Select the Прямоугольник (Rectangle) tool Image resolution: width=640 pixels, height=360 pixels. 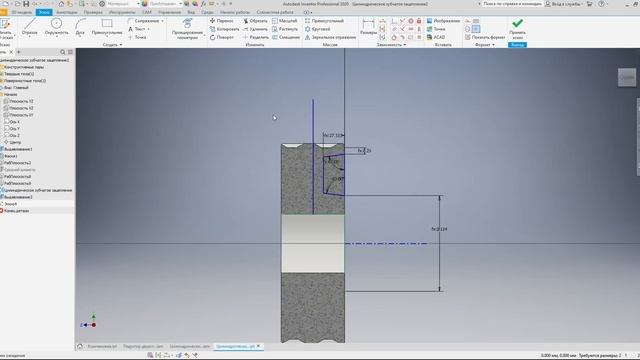(107, 27)
